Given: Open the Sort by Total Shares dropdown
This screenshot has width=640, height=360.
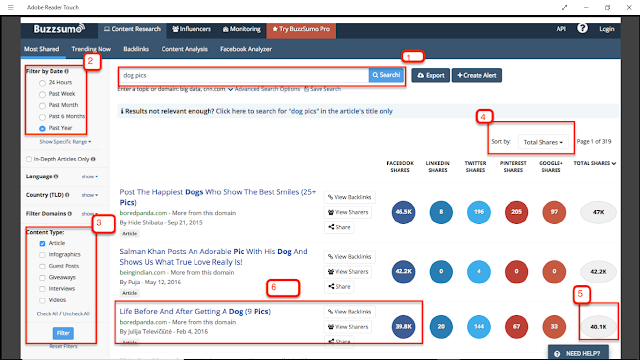Looking at the screenshot, I should 543,142.
